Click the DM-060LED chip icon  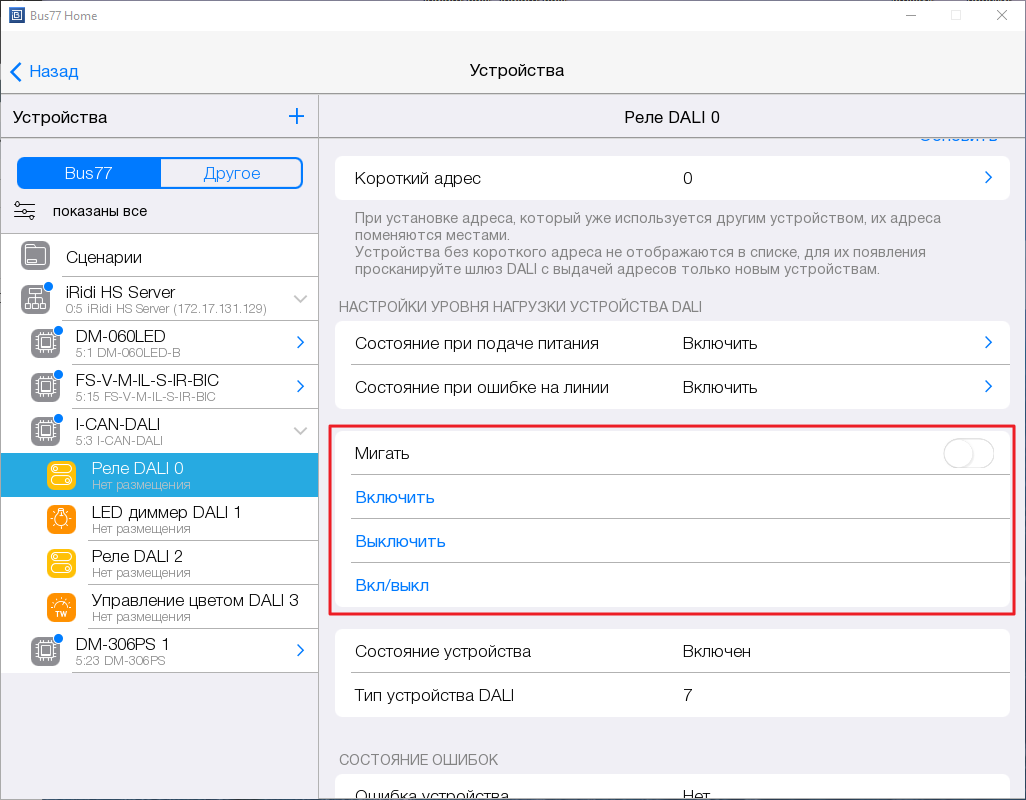[x=44, y=343]
